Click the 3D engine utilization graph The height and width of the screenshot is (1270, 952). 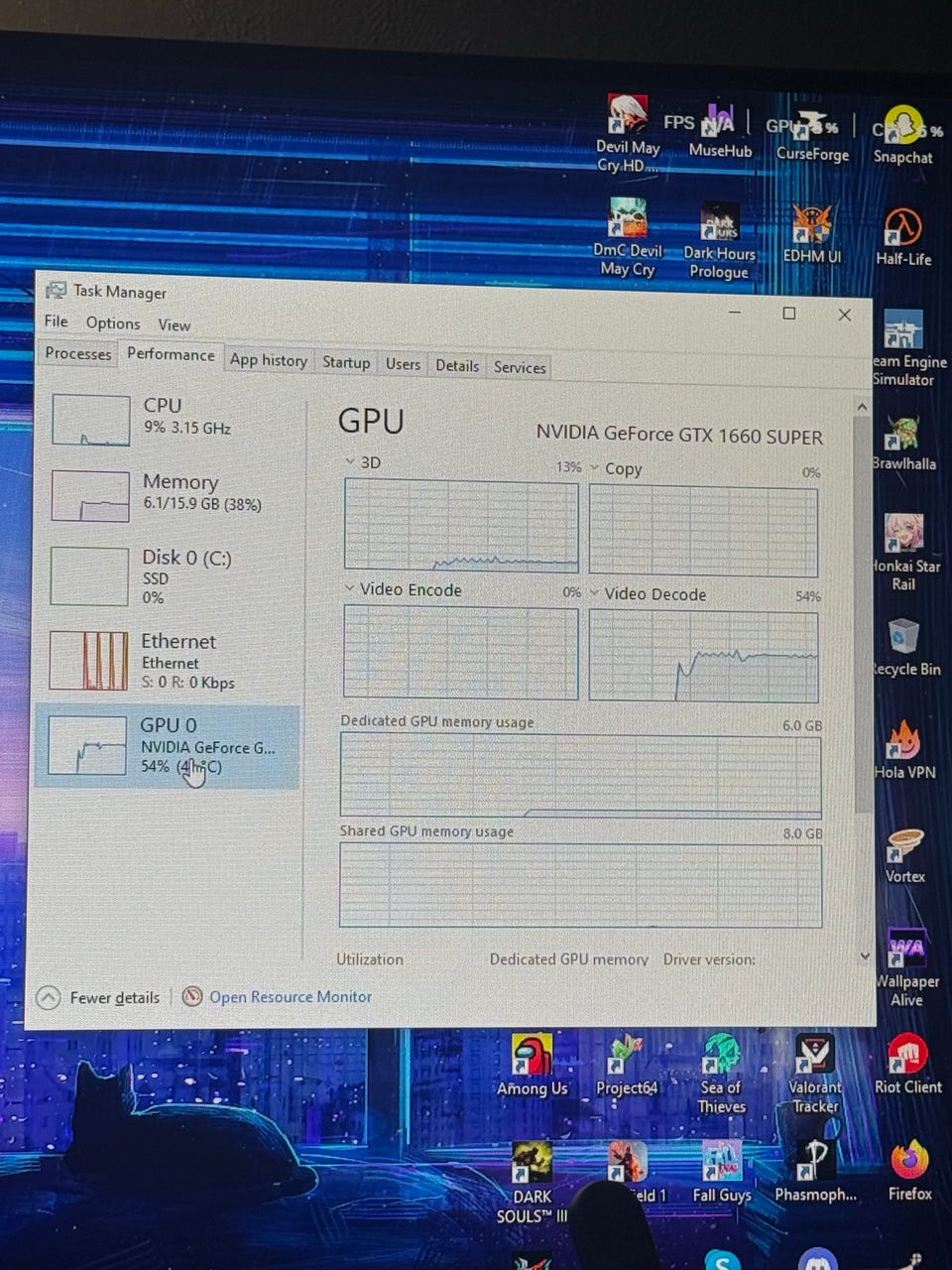pyautogui.click(x=461, y=525)
